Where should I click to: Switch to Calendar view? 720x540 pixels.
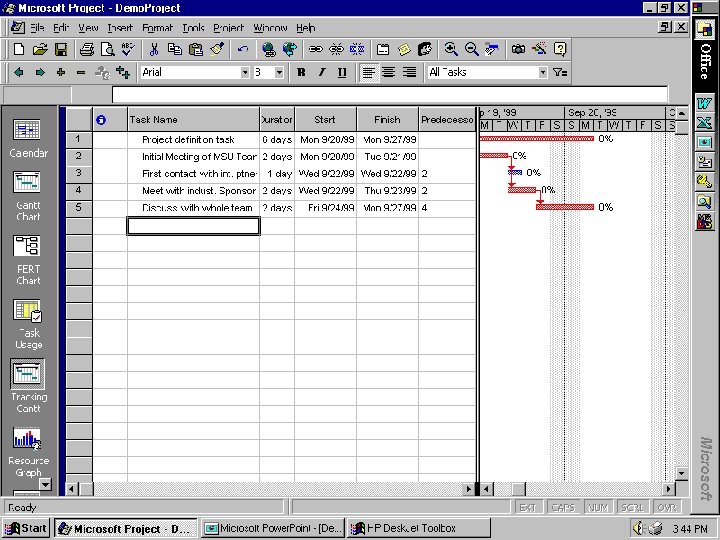[28, 139]
